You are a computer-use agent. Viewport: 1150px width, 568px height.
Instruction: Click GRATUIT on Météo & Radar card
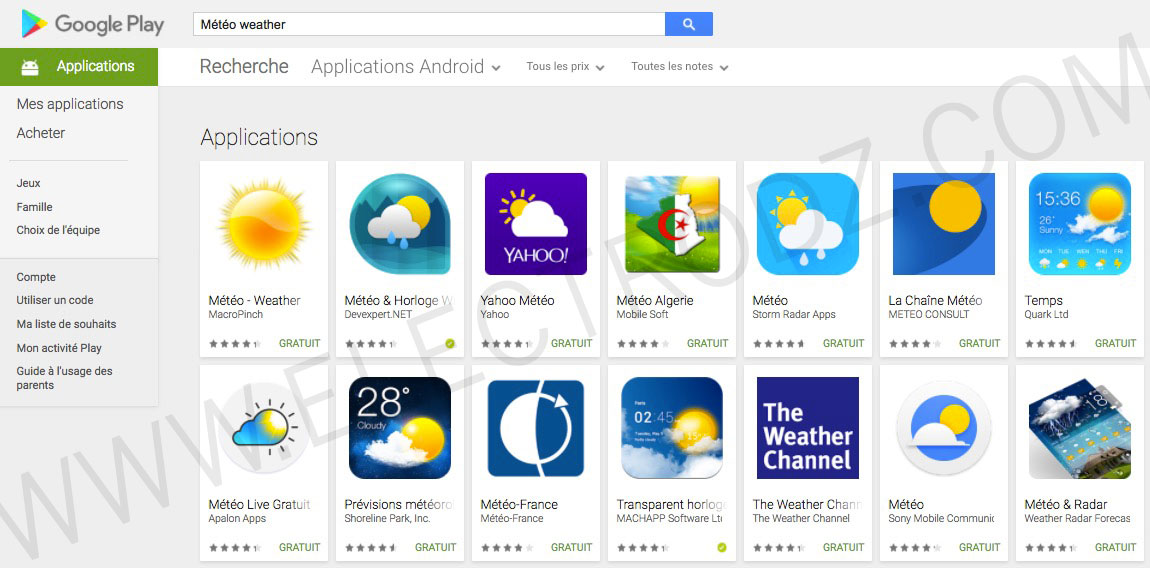(x=1116, y=547)
